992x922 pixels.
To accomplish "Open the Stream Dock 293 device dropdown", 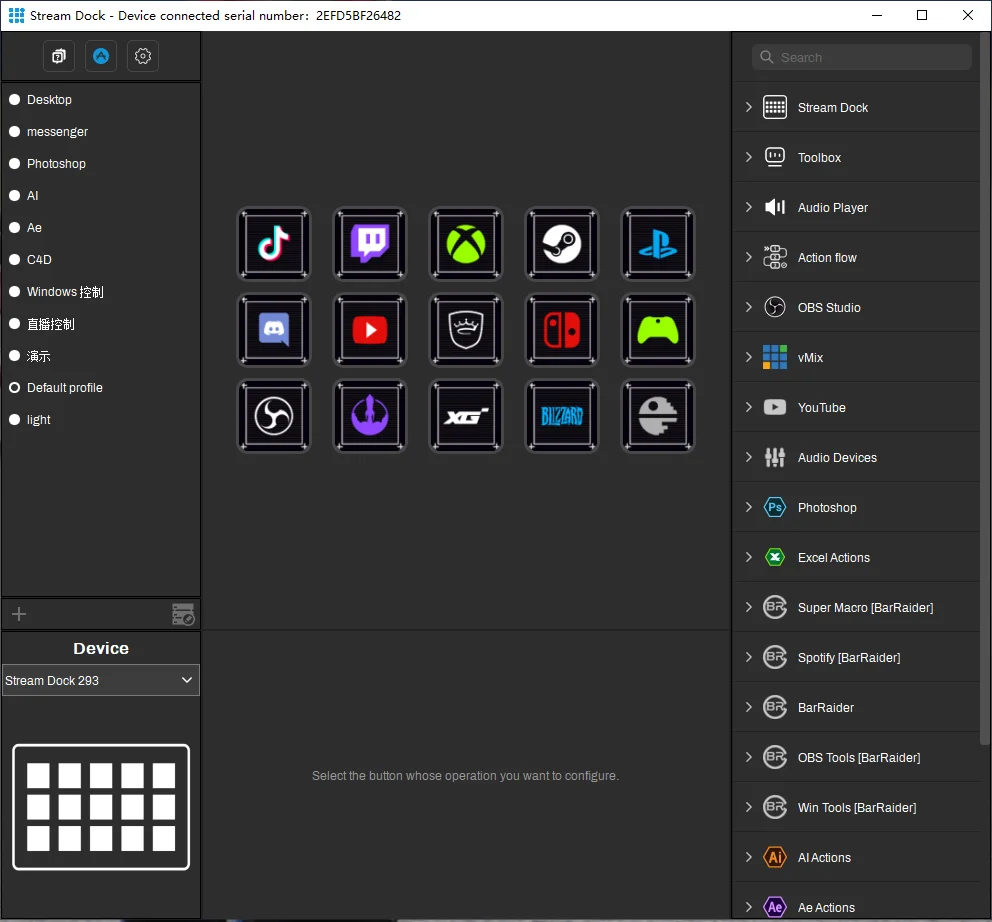I will (x=101, y=680).
